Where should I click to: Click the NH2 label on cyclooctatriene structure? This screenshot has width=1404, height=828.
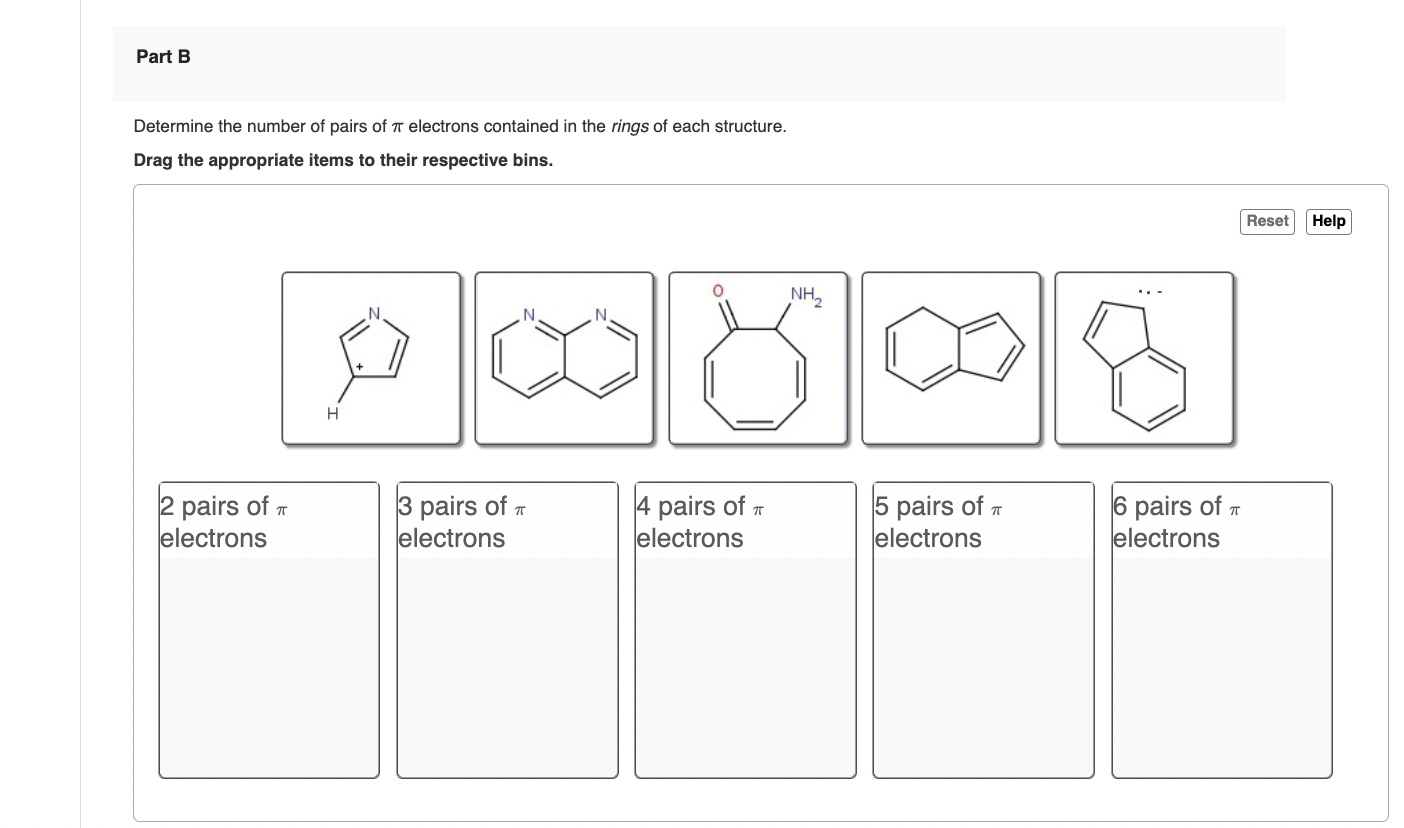tap(806, 295)
